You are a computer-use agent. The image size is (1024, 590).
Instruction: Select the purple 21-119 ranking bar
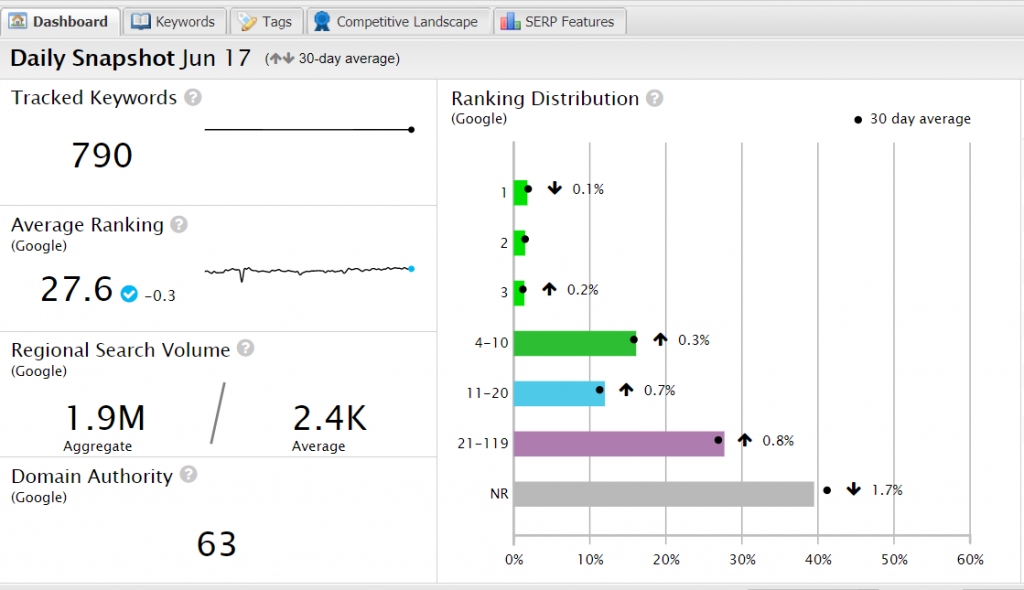(x=619, y=444)
